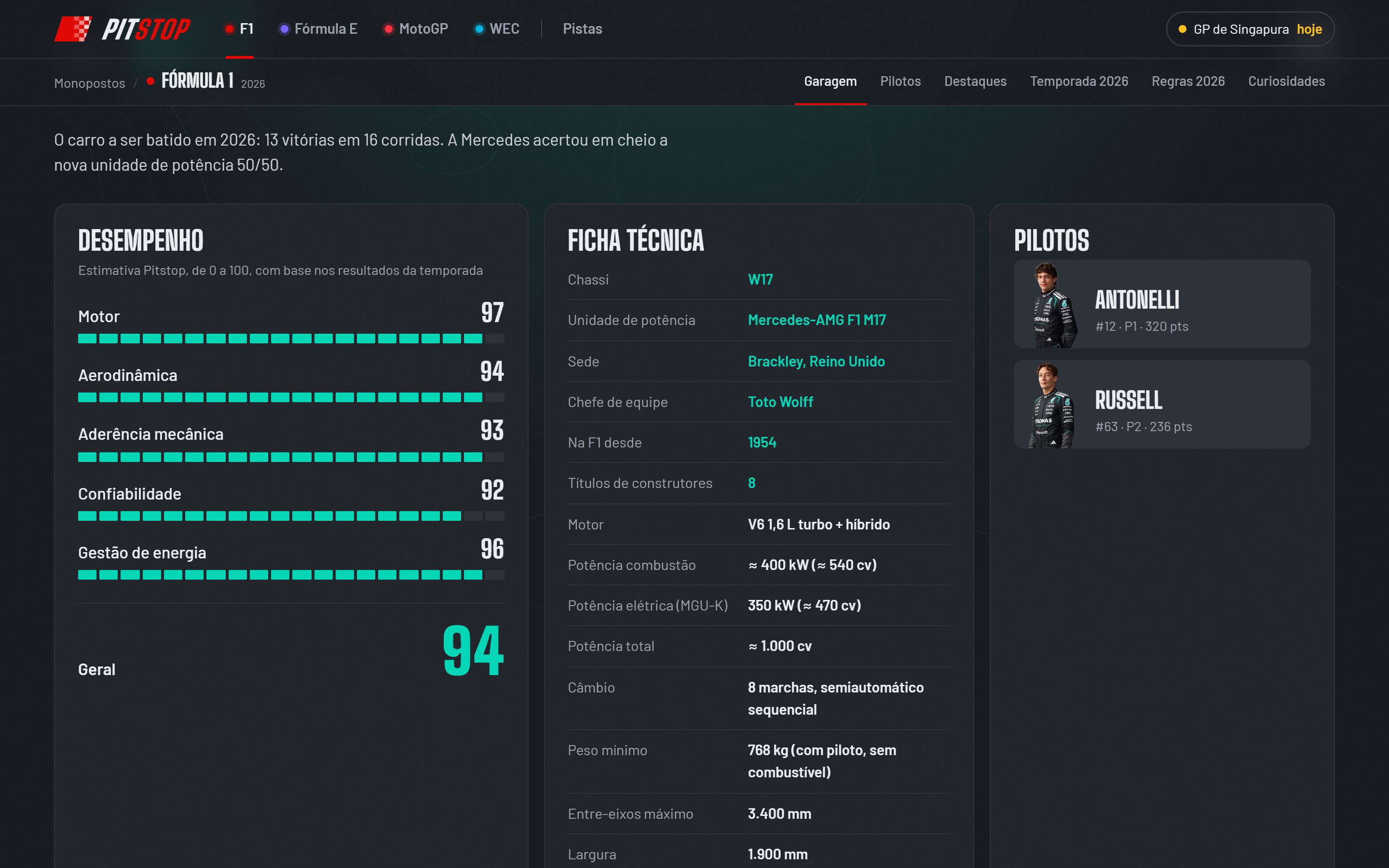Go to Monopostos breadcrumb
1389x868 pixels.
pyautogui.click(x=90, y=83)
